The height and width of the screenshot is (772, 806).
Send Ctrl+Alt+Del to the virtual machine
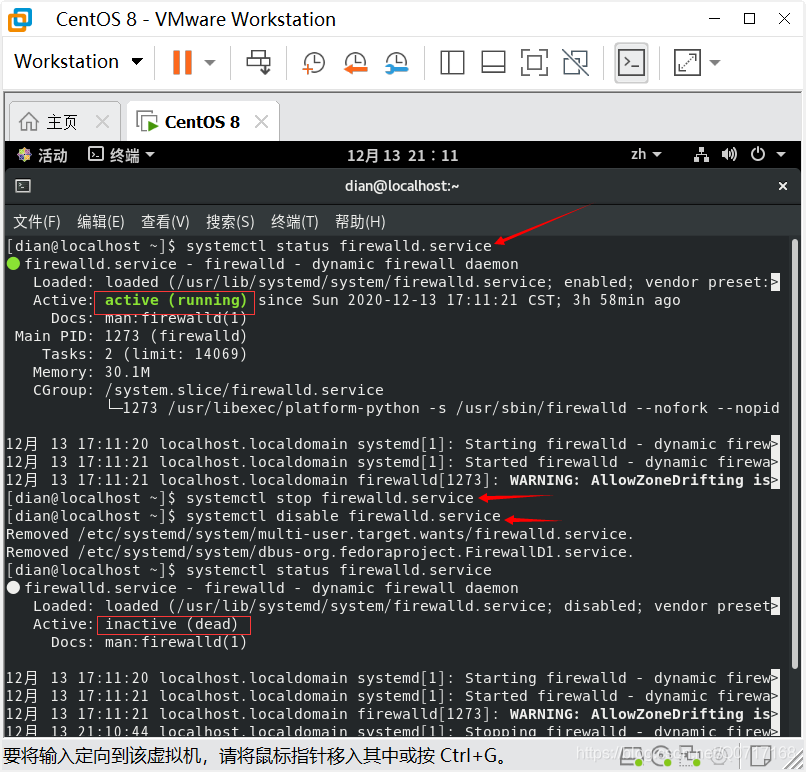(259, 62)
